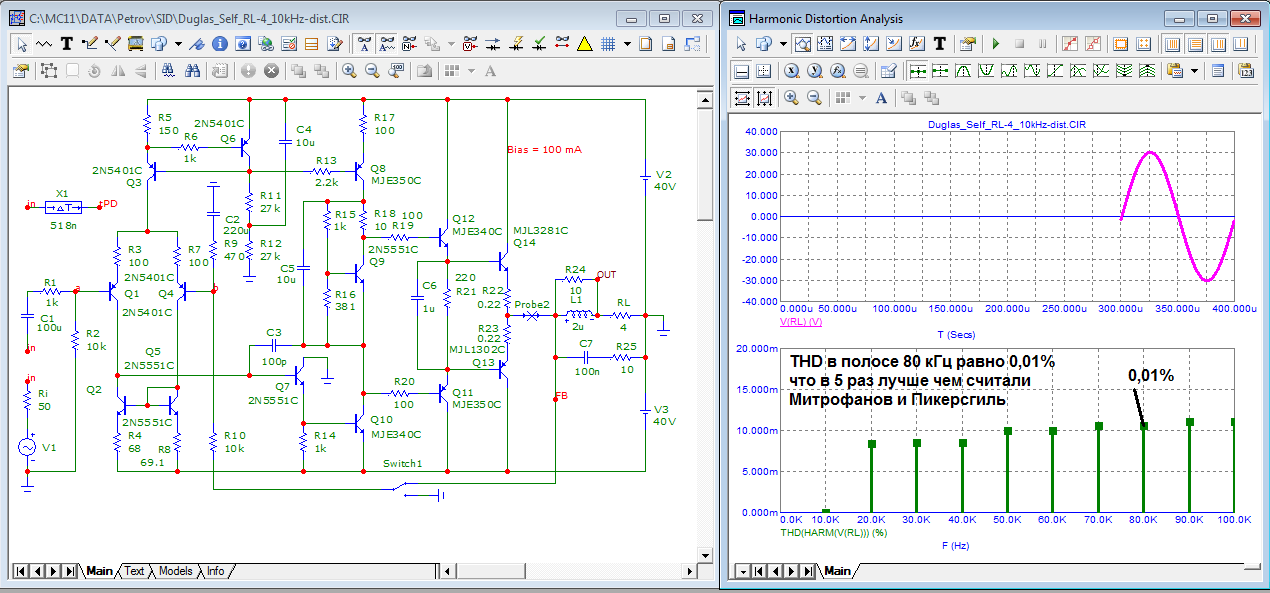1270x593 pixels.
Task: Click the yellow warning triangle toolbar icon
Action: (x=584, y=44)
